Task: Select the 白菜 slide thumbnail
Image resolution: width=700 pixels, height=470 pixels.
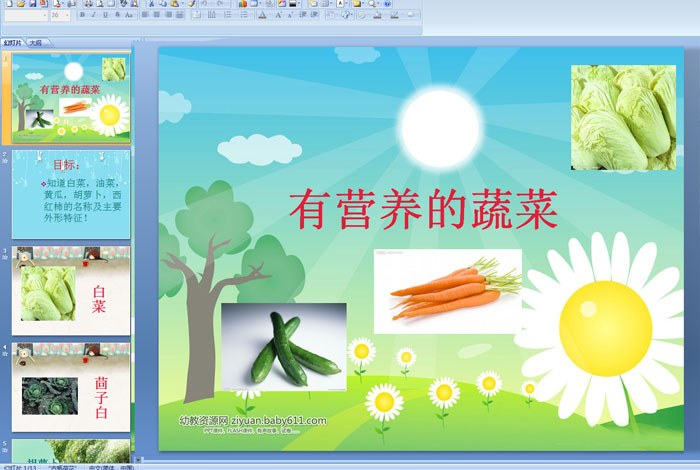Action: pos(71,291)
